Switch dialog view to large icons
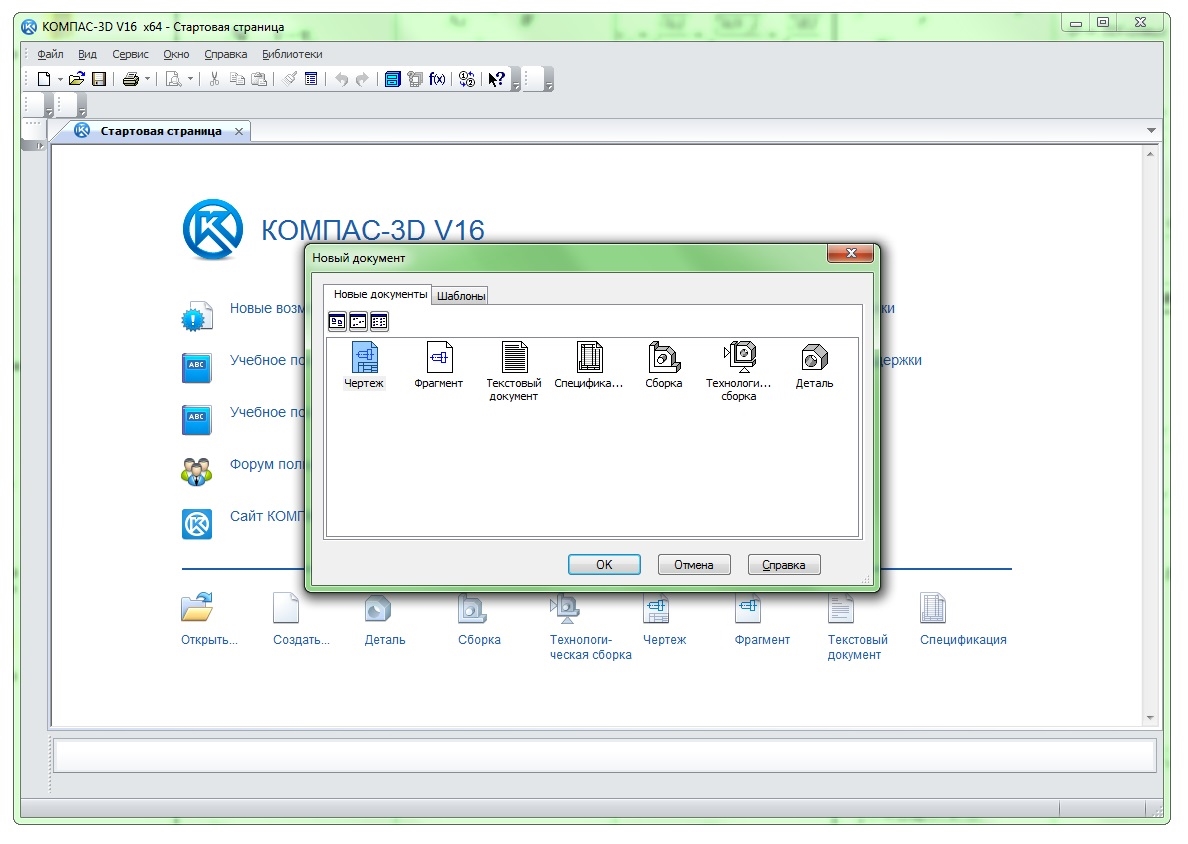Image resolution: width=1188 pixels, height=844 pixels. click(337, 322)
